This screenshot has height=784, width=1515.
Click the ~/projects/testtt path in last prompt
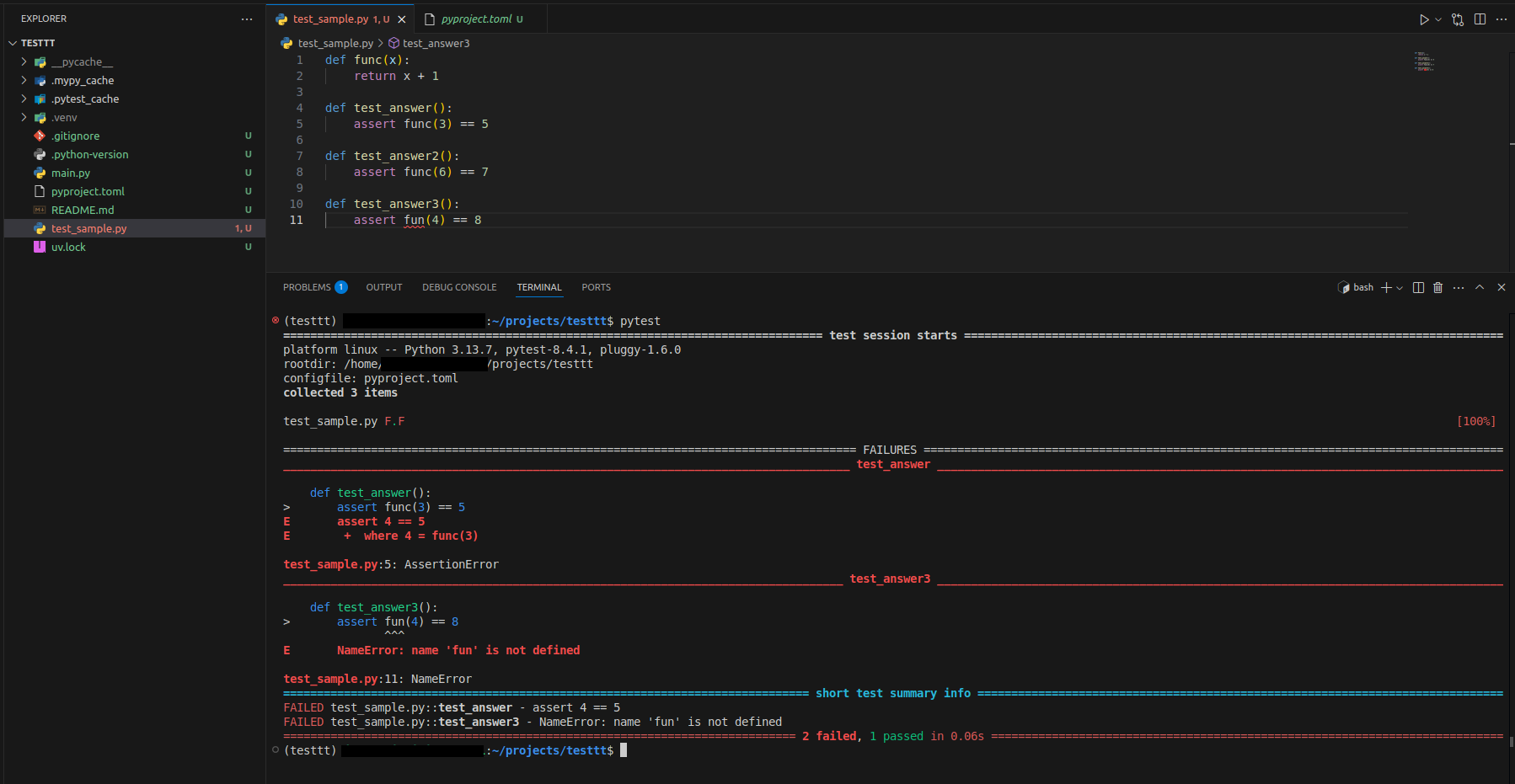coord(549,750)
